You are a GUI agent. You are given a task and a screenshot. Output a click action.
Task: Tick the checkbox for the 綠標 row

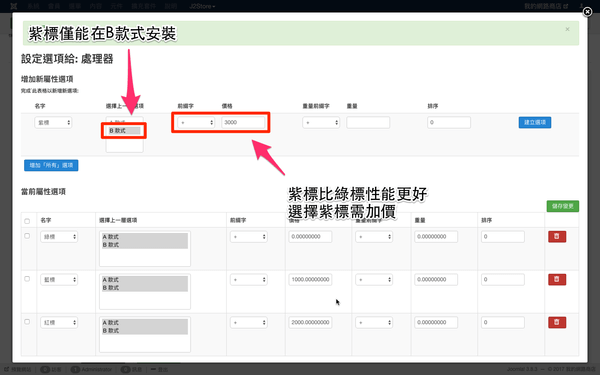coord(27,236)
